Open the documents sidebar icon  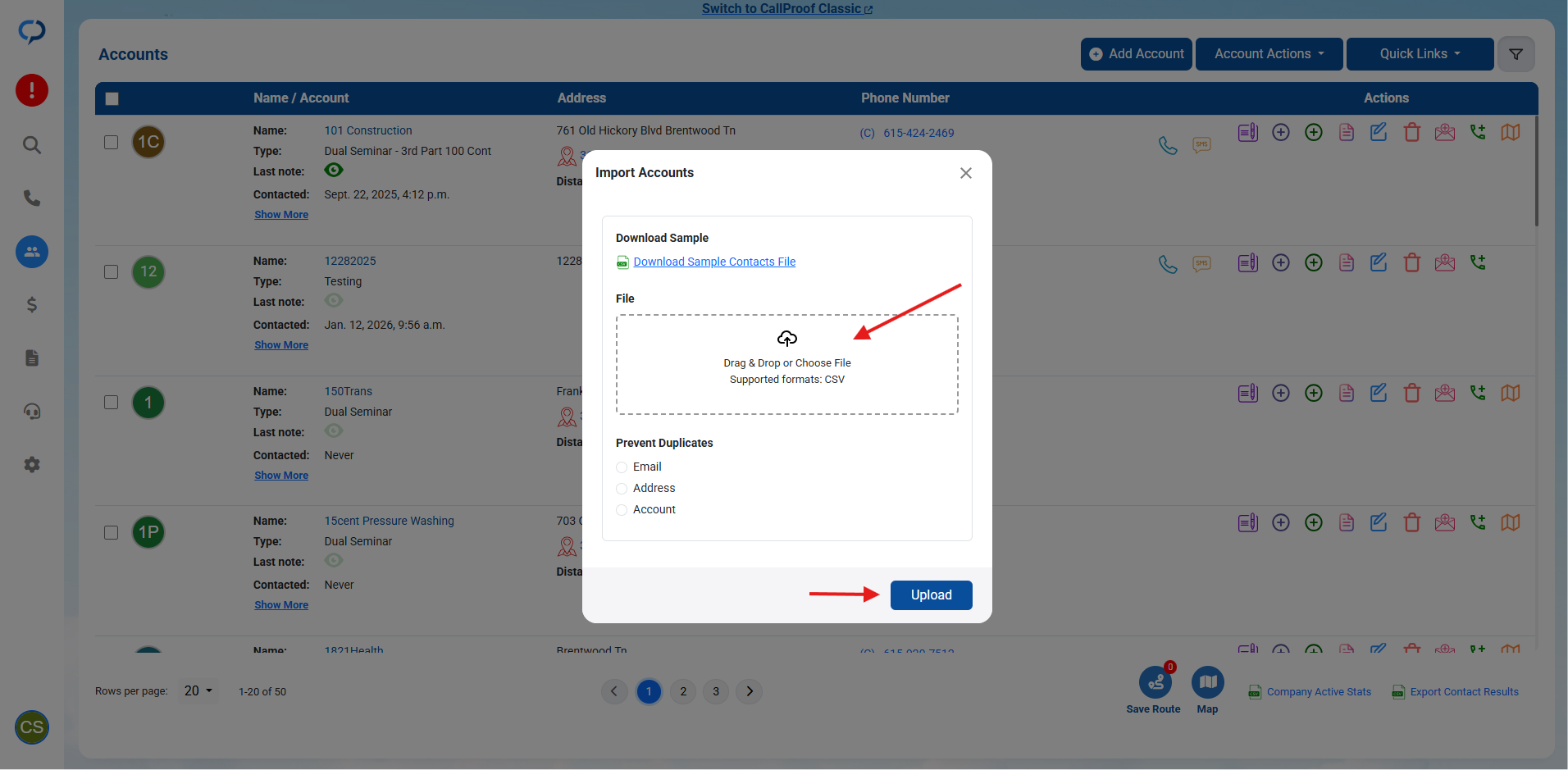tap(32, 358)
